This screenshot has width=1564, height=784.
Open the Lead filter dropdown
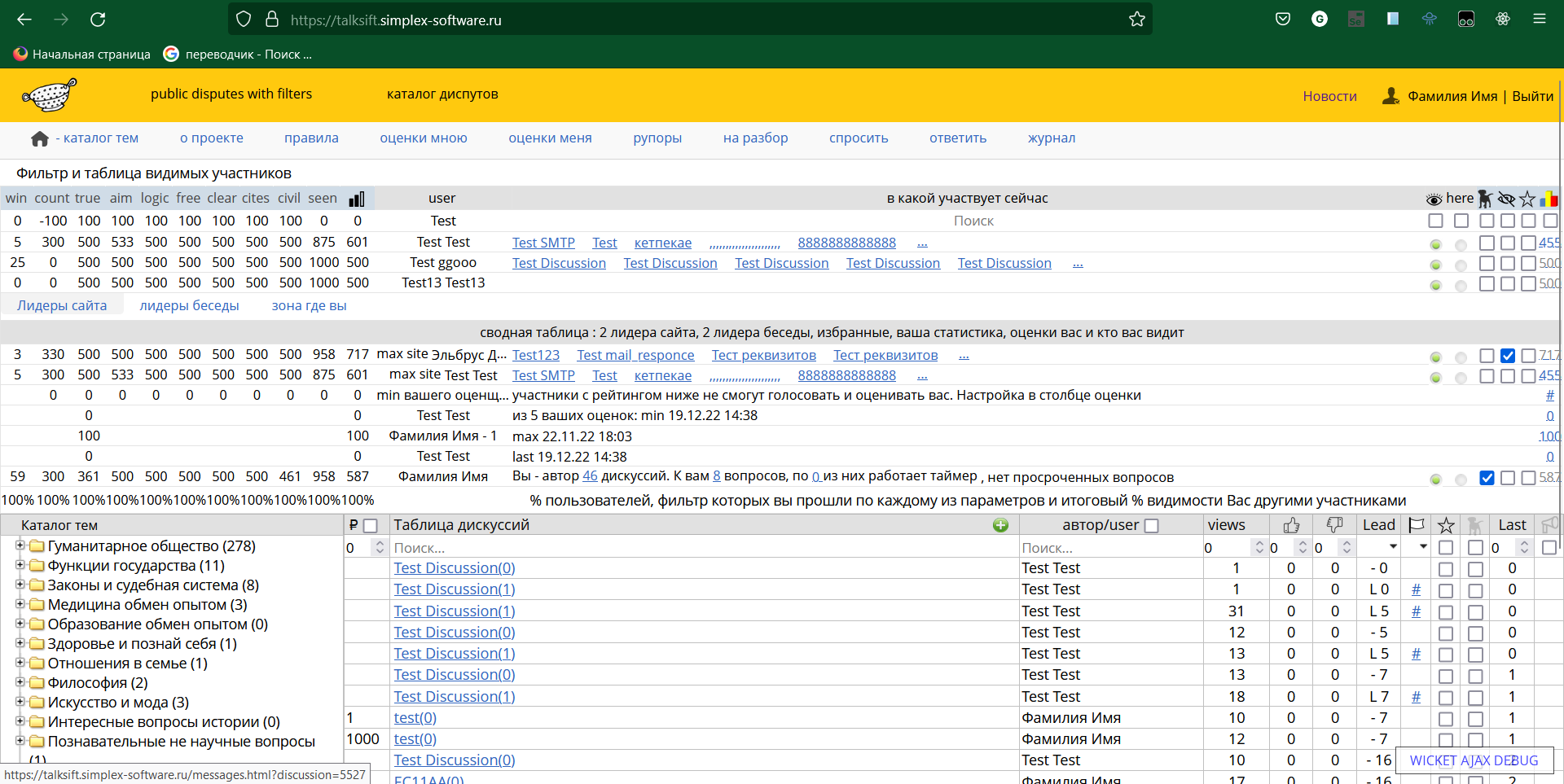click(x=1380, y=547)
